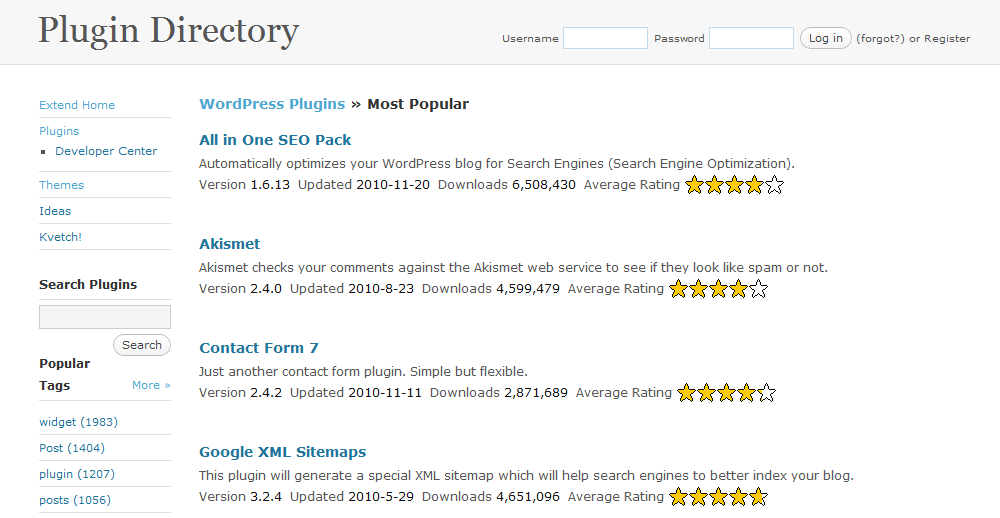Click the Register link
Screen dimensions: 1000x518
click(x=947, y=38)
